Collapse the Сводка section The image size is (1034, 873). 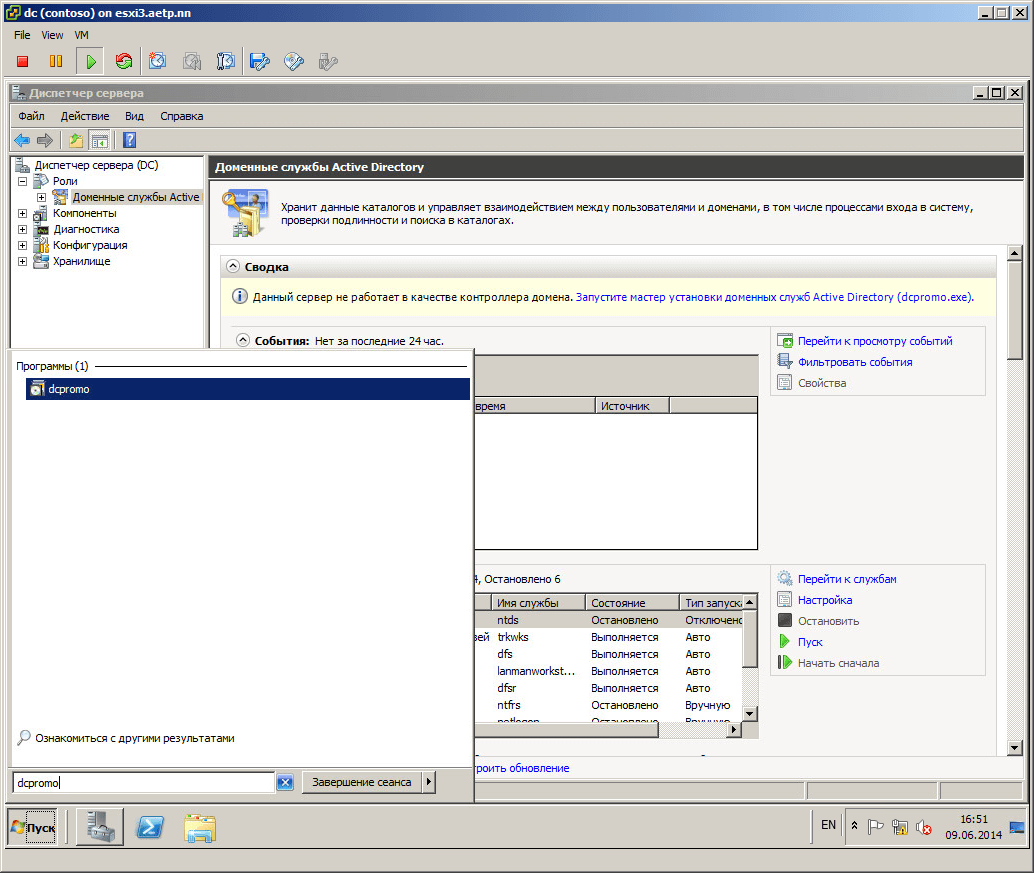tap(233, 267)
